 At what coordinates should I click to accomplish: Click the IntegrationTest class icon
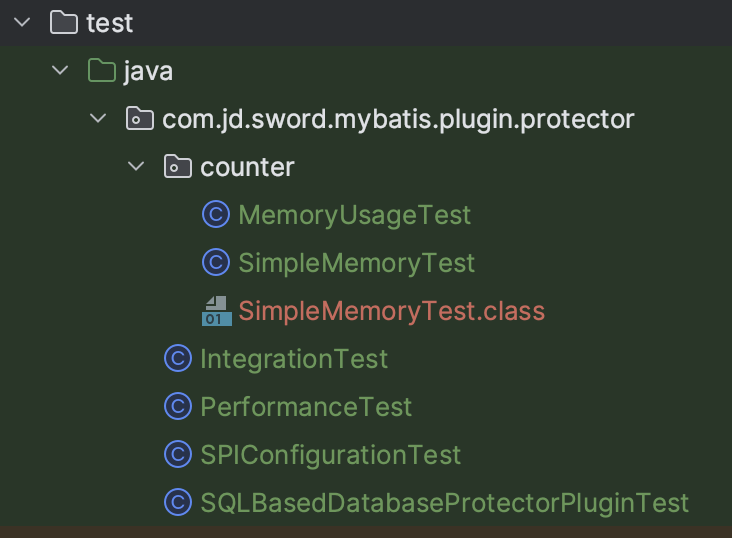[178, 358]
